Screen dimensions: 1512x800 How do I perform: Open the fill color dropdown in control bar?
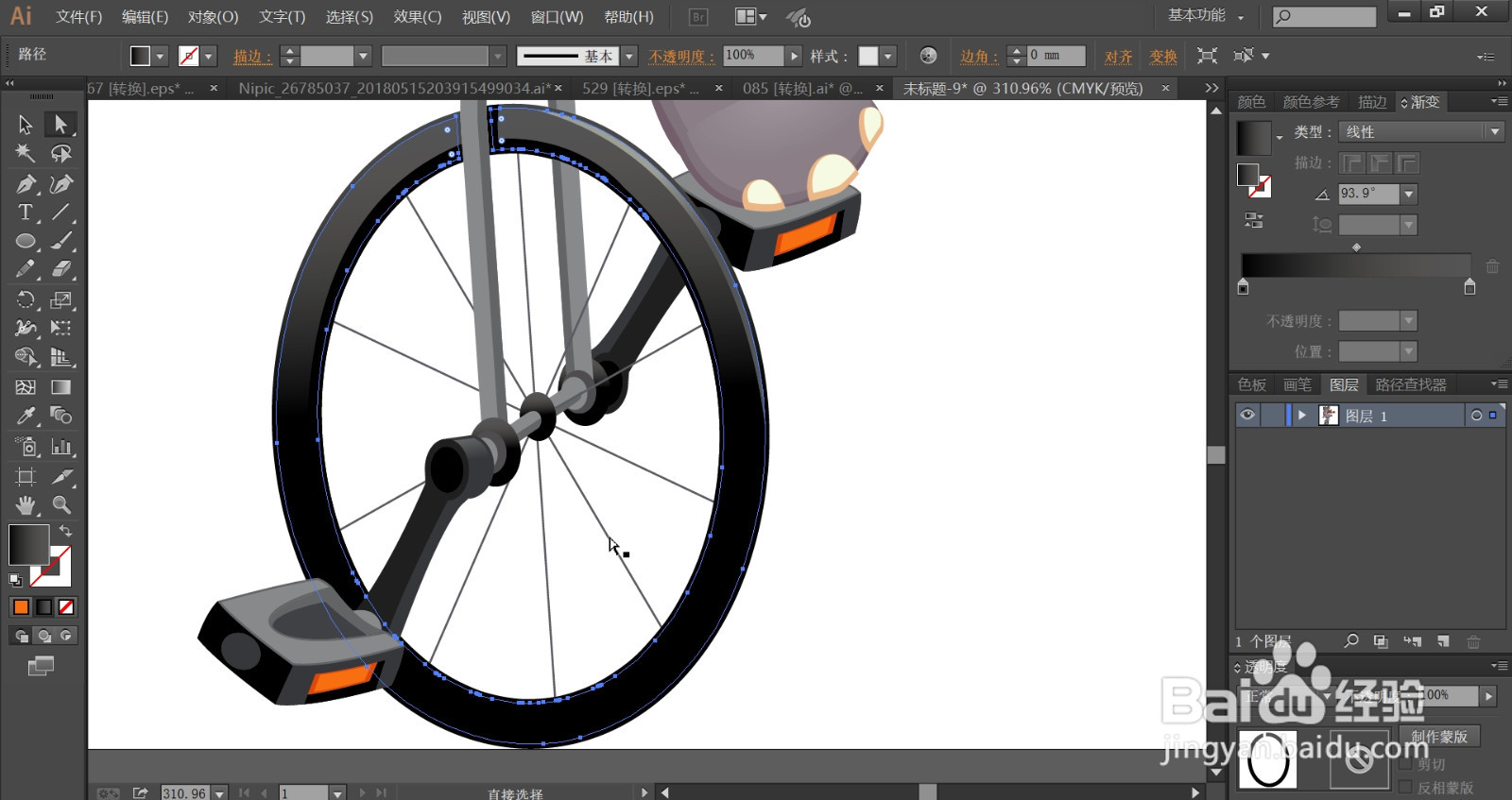[x=160, y=57]
